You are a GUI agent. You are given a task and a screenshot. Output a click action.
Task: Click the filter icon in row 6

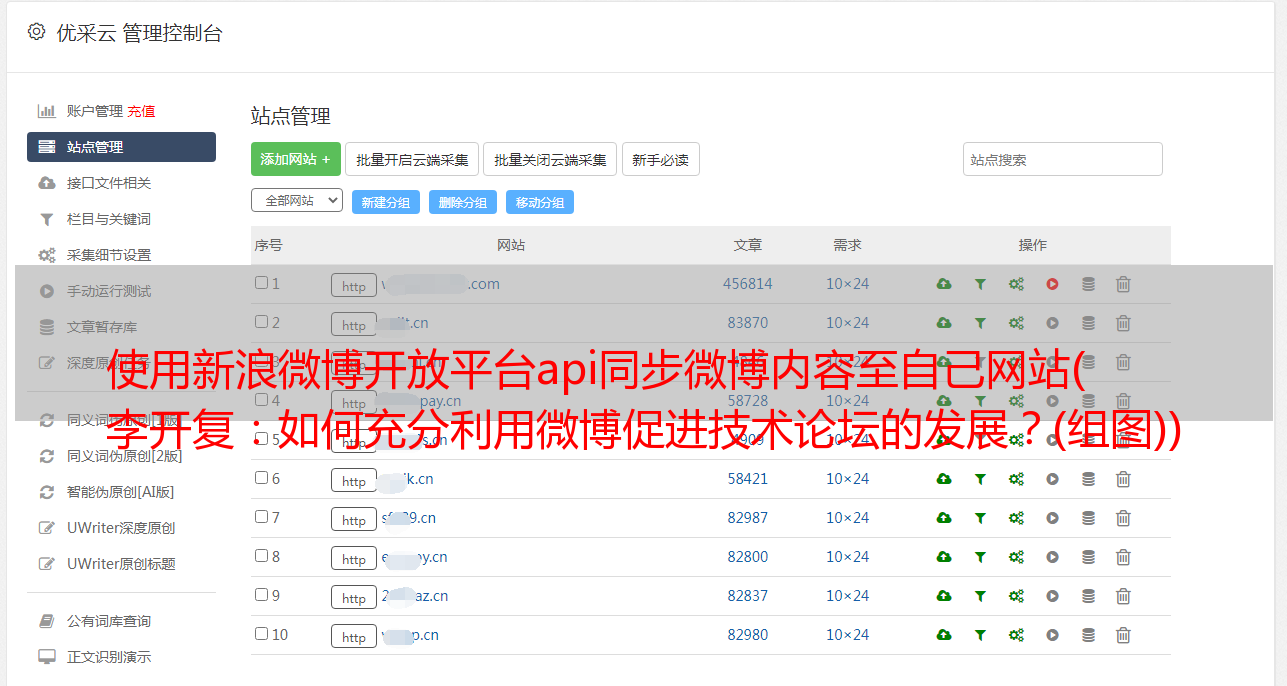click(980, 479)
